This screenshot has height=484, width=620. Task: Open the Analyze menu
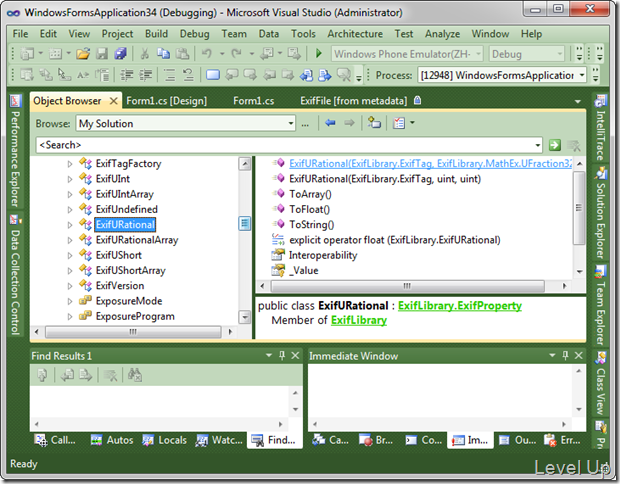[442, 34]
